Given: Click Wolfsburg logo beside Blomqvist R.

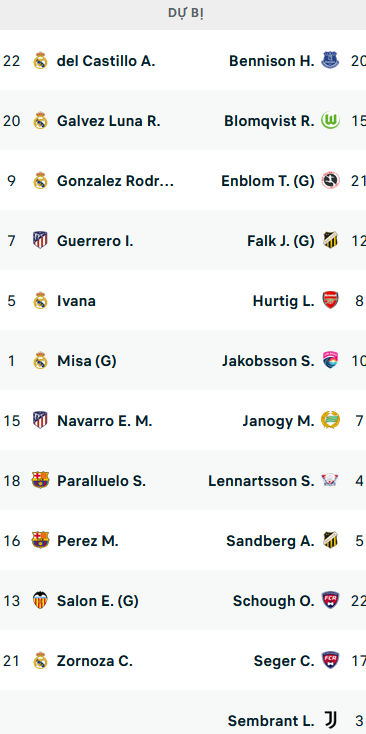Looking at the screenshot, I should tap(330, 121).
